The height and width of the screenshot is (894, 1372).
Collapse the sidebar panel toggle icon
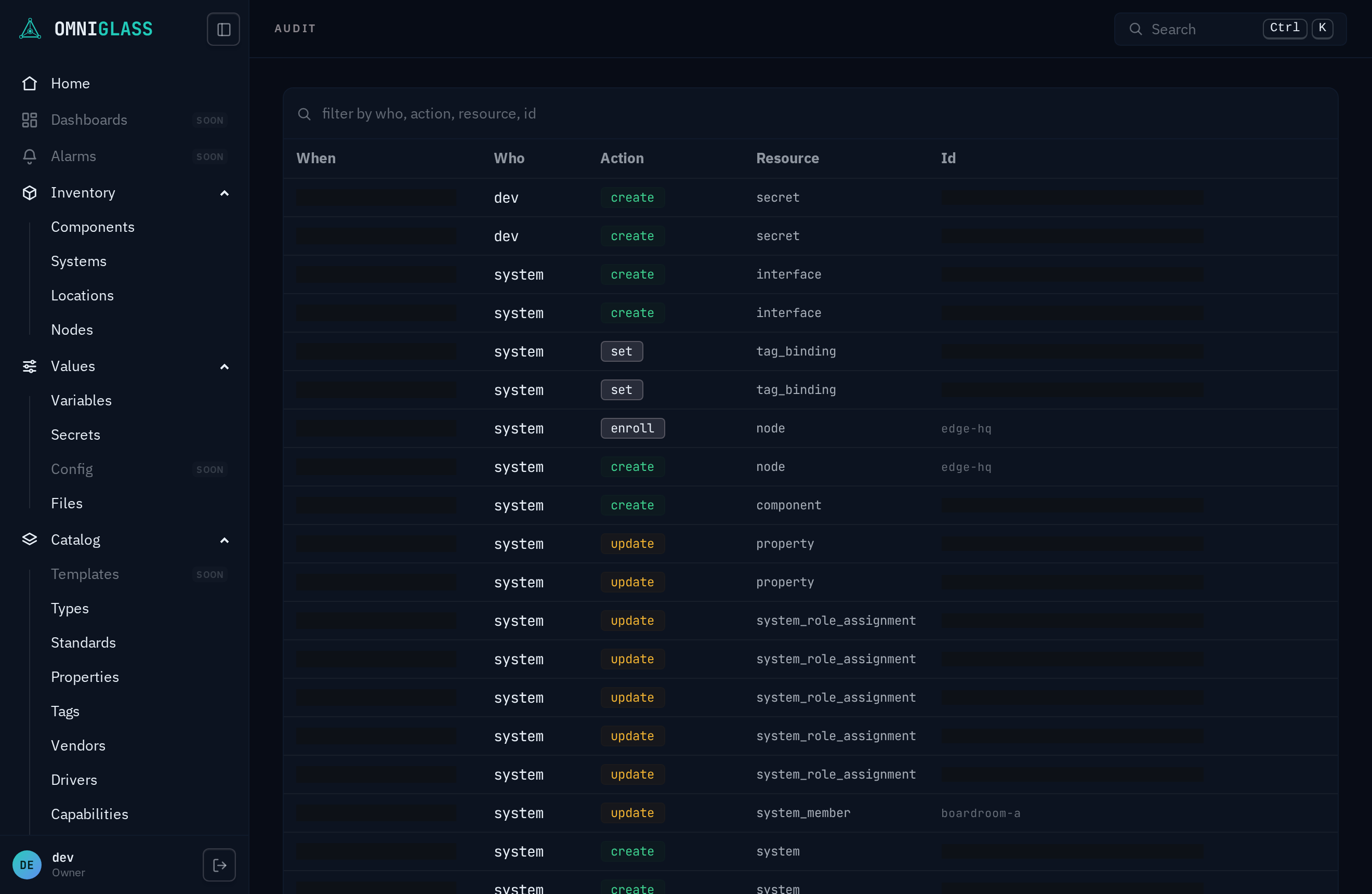pos(223,29)
